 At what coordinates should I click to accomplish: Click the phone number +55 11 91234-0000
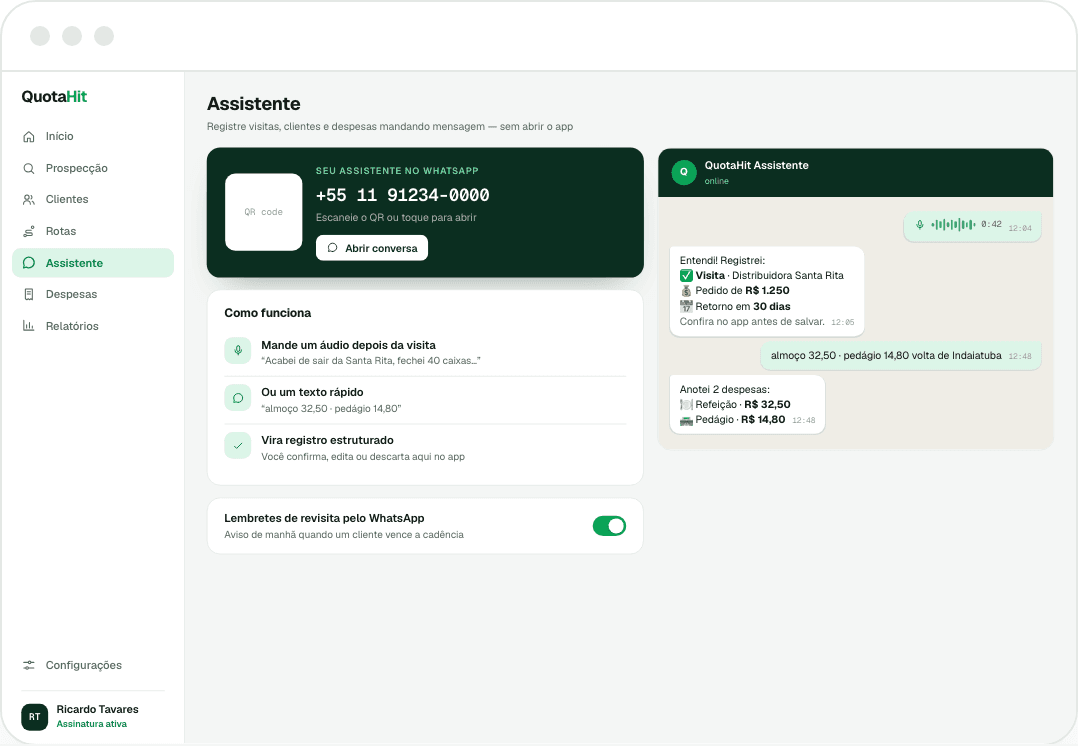pyautogui.click(x=402, y=195)
